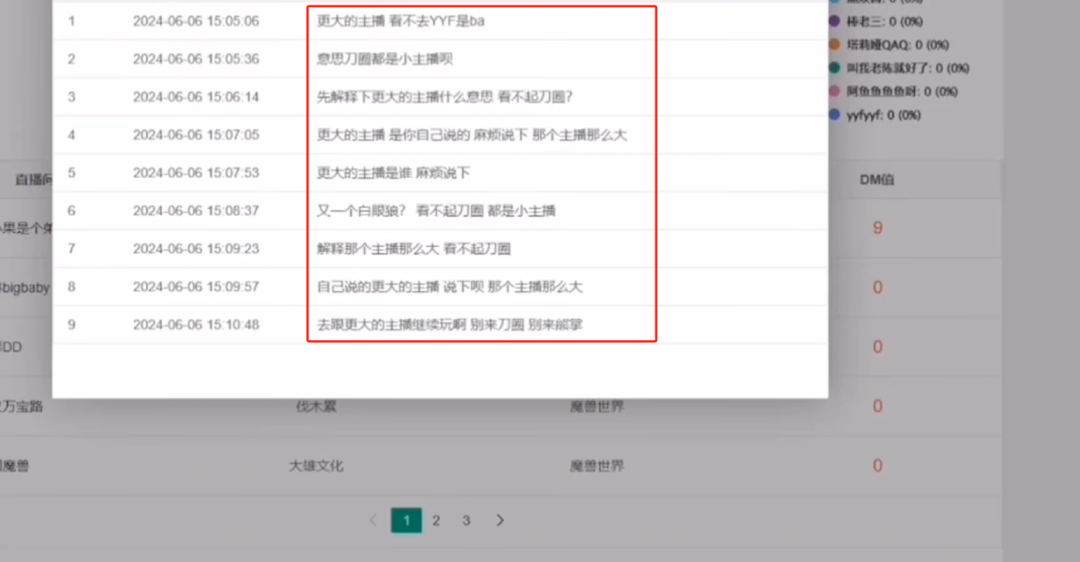1080x562 pixels.
Task: Click row number 1 in popup table
Action: click(x=72, y=21)
